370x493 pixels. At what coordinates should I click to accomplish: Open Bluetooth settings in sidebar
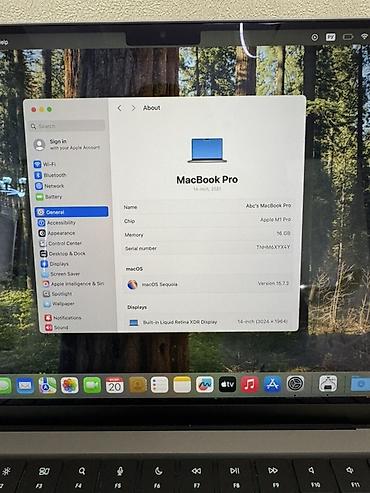coord(51,175)
